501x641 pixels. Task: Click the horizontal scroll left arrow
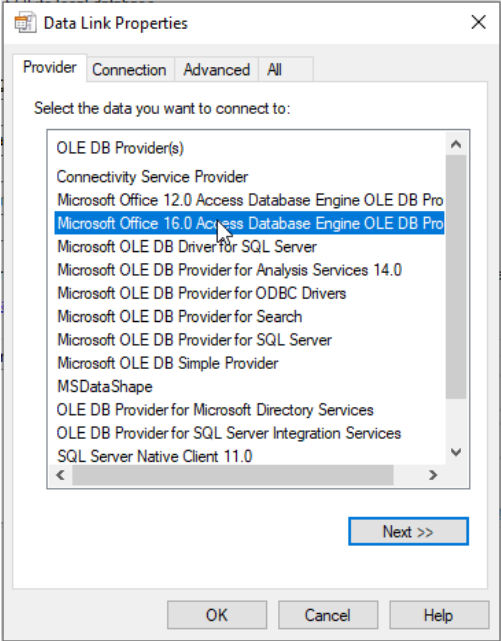coord(60,475)
